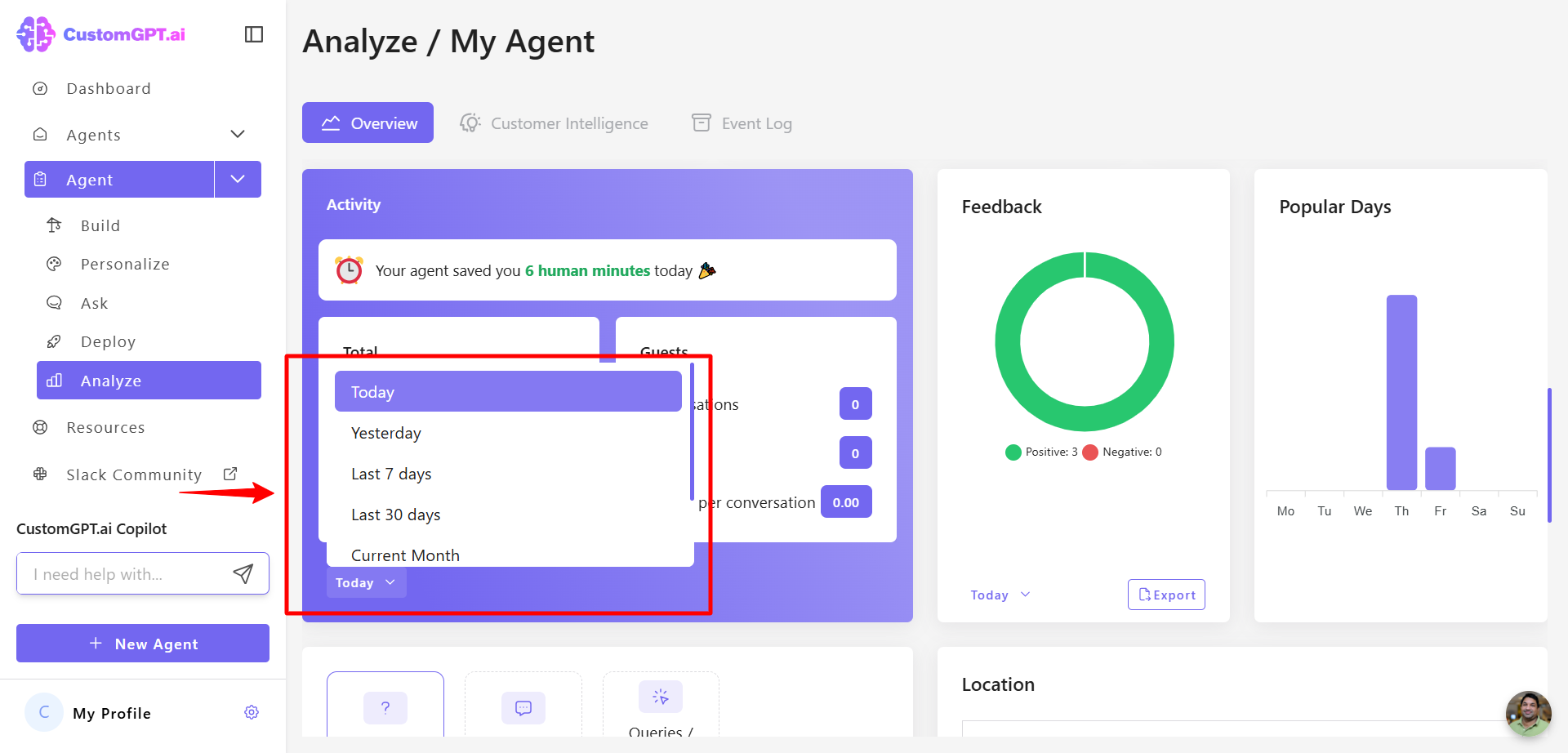Click the Event Log archive icon
Screen dimensions: 1568x753
pyautogui.click(x=701, y=123)
